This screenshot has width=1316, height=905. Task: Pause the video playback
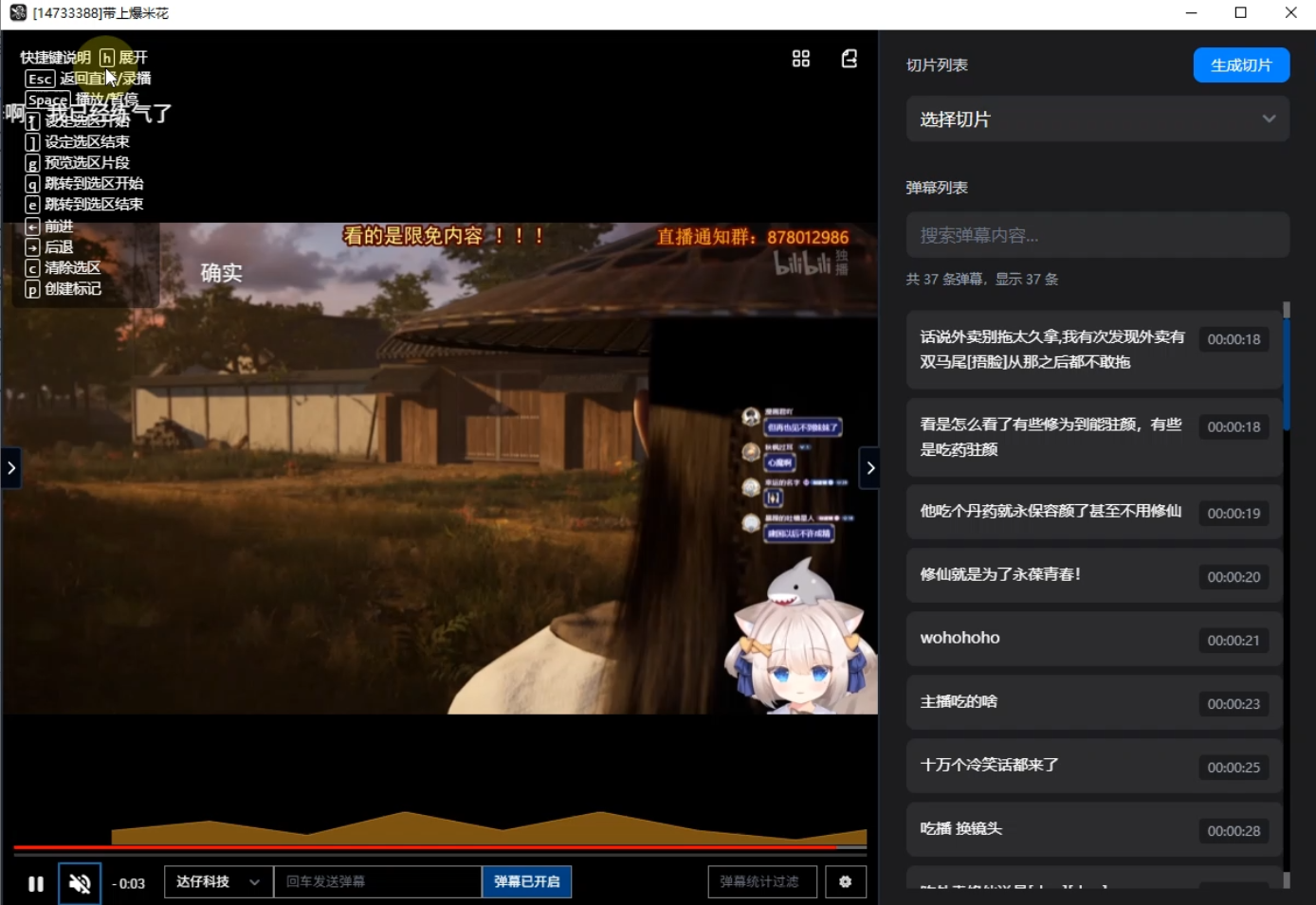36,883
